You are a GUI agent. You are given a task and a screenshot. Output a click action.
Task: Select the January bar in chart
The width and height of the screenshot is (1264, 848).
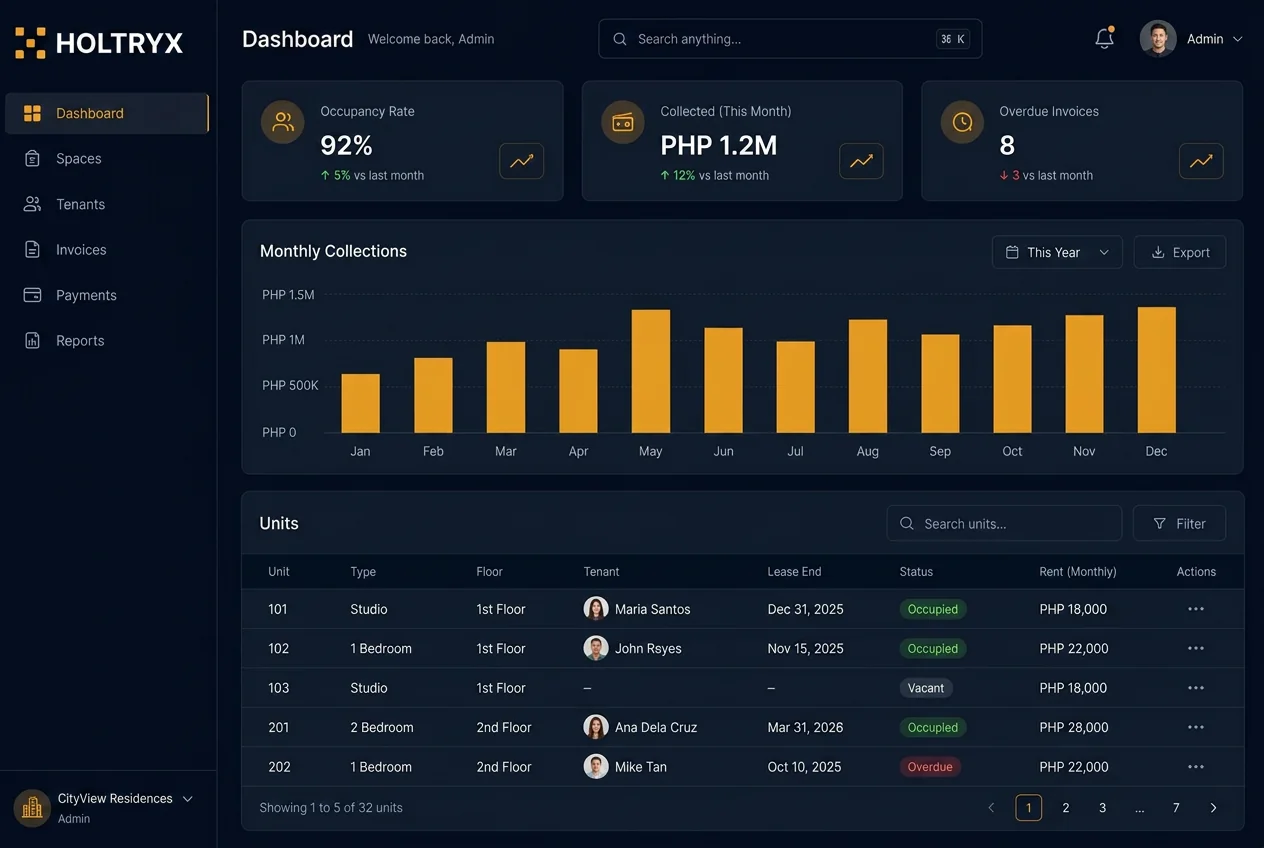coord(360,403)
